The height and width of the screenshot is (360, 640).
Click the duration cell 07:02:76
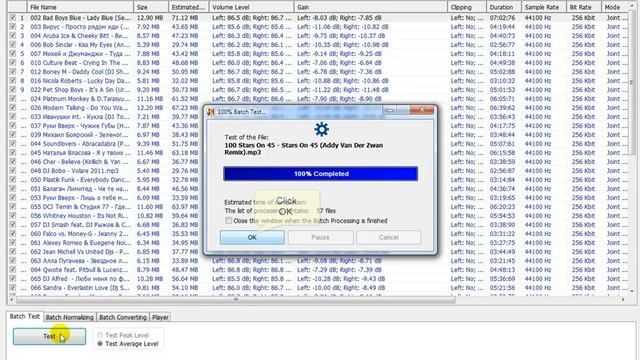502,18
